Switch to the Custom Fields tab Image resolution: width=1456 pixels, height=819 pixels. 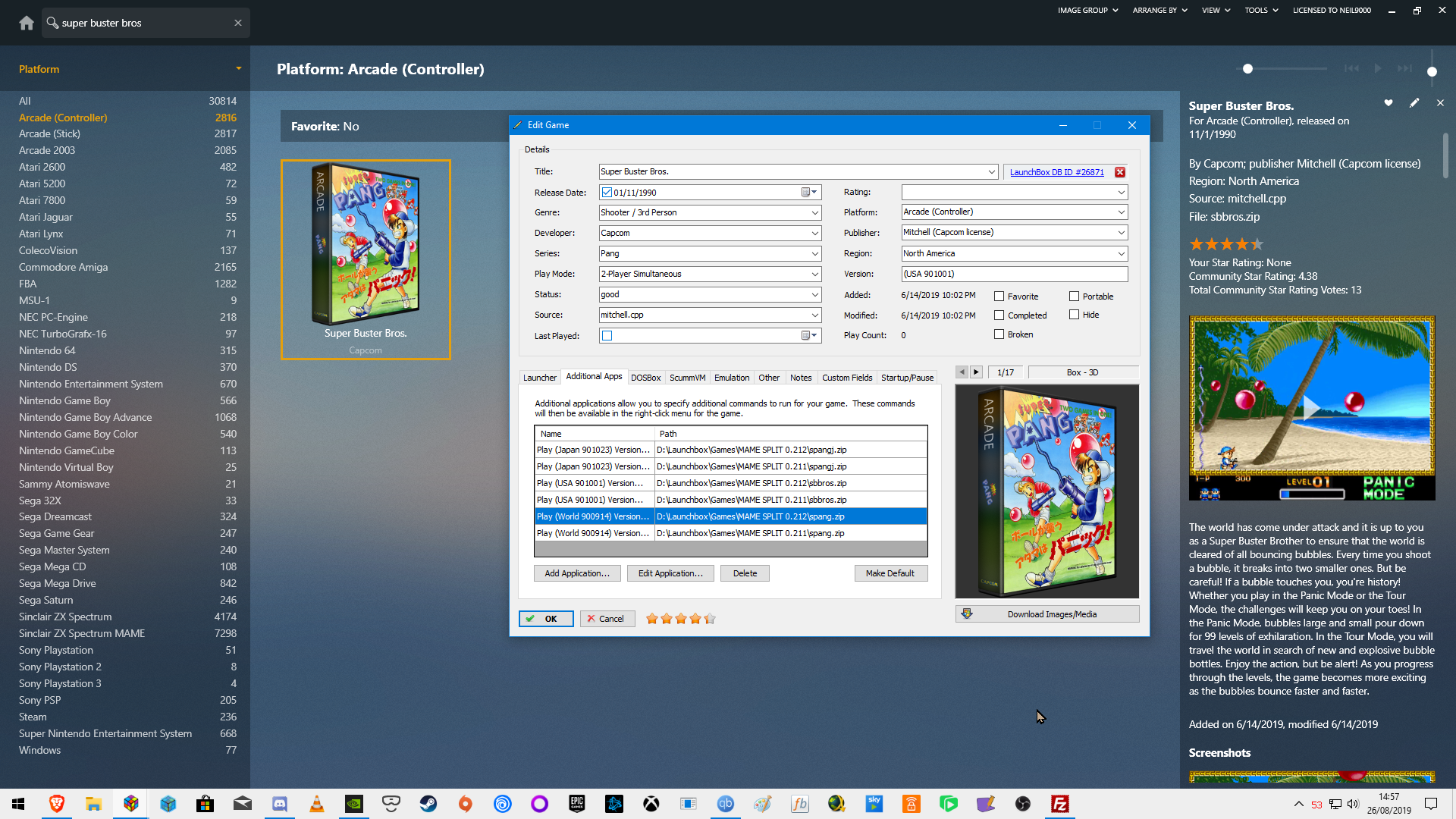(x=847, y=378)
